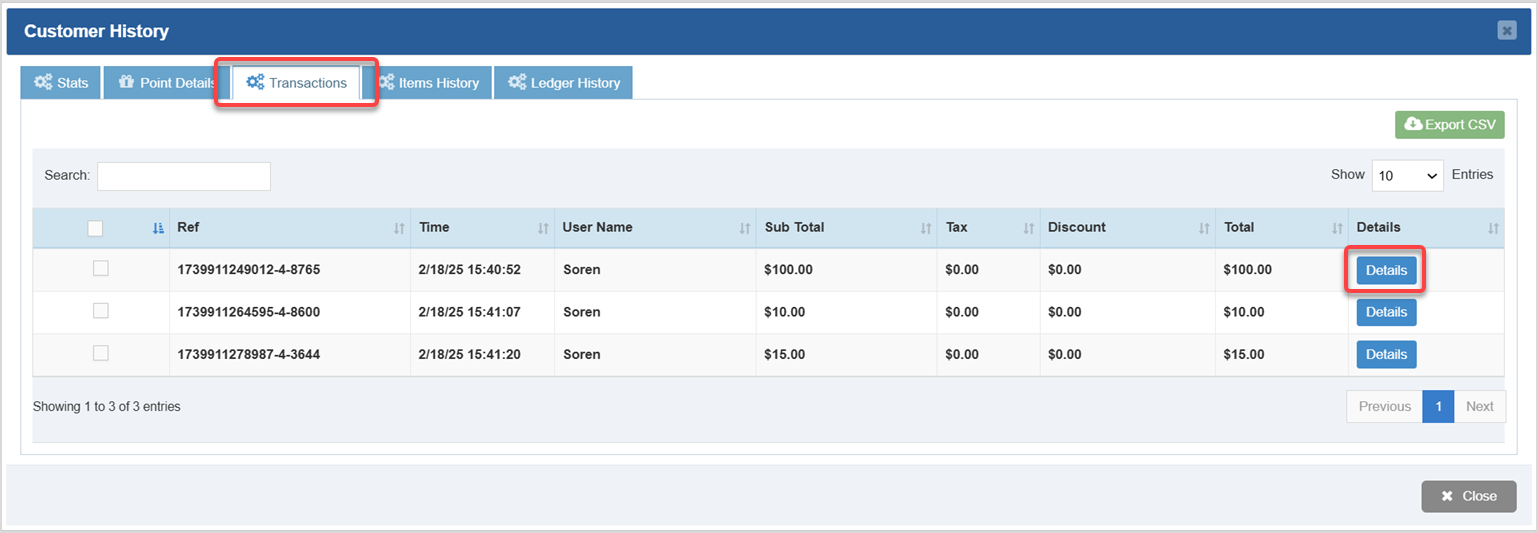Click time 2/18/25 15:41:07
The width and height of the screenshot is (1538, 533).
[x=470, y=312]
